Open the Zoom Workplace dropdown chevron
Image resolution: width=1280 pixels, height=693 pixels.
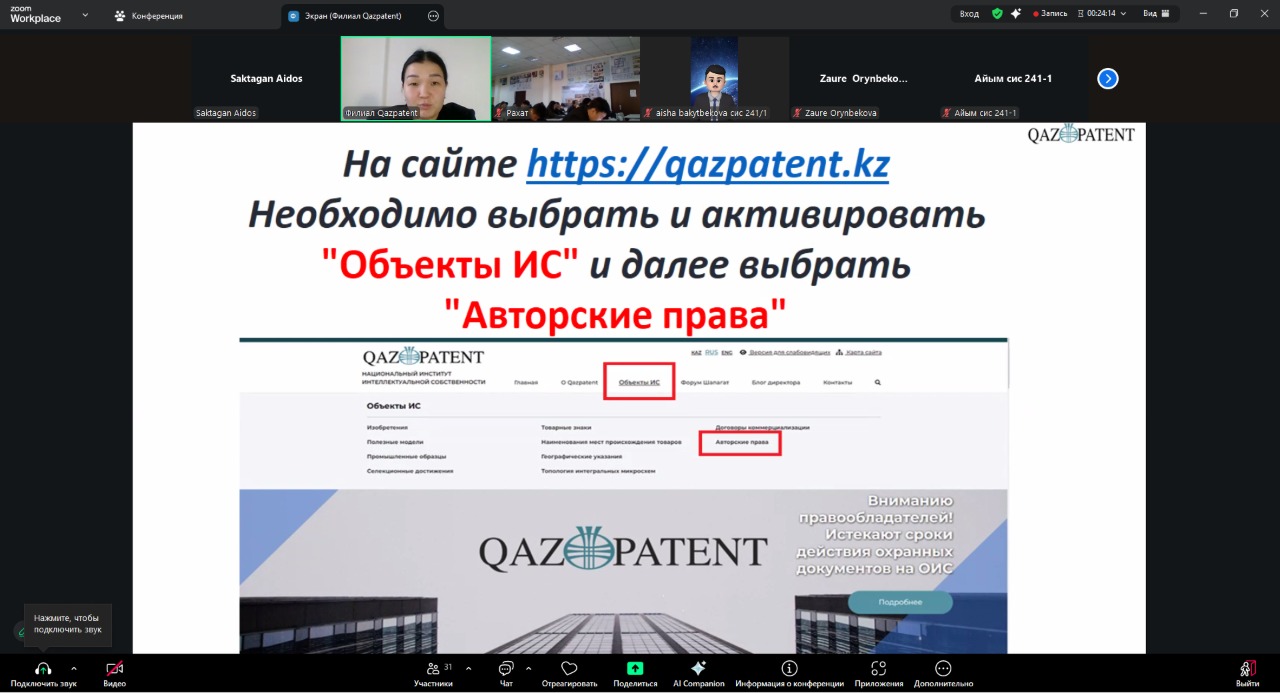tap(85, 15)
